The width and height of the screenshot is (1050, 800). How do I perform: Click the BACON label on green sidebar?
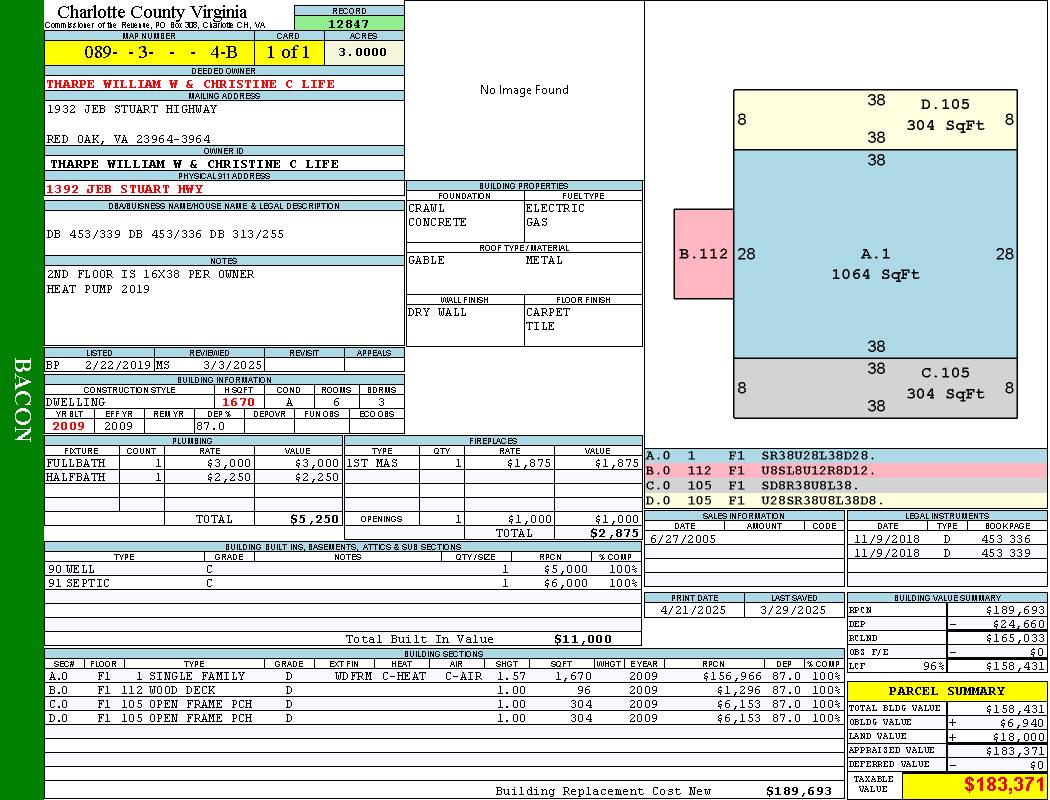(22, 400)
